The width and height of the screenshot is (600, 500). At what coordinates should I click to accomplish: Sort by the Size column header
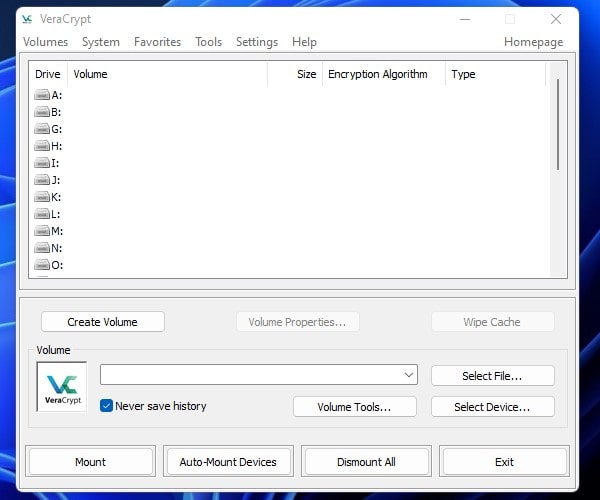tap(295, 74)
